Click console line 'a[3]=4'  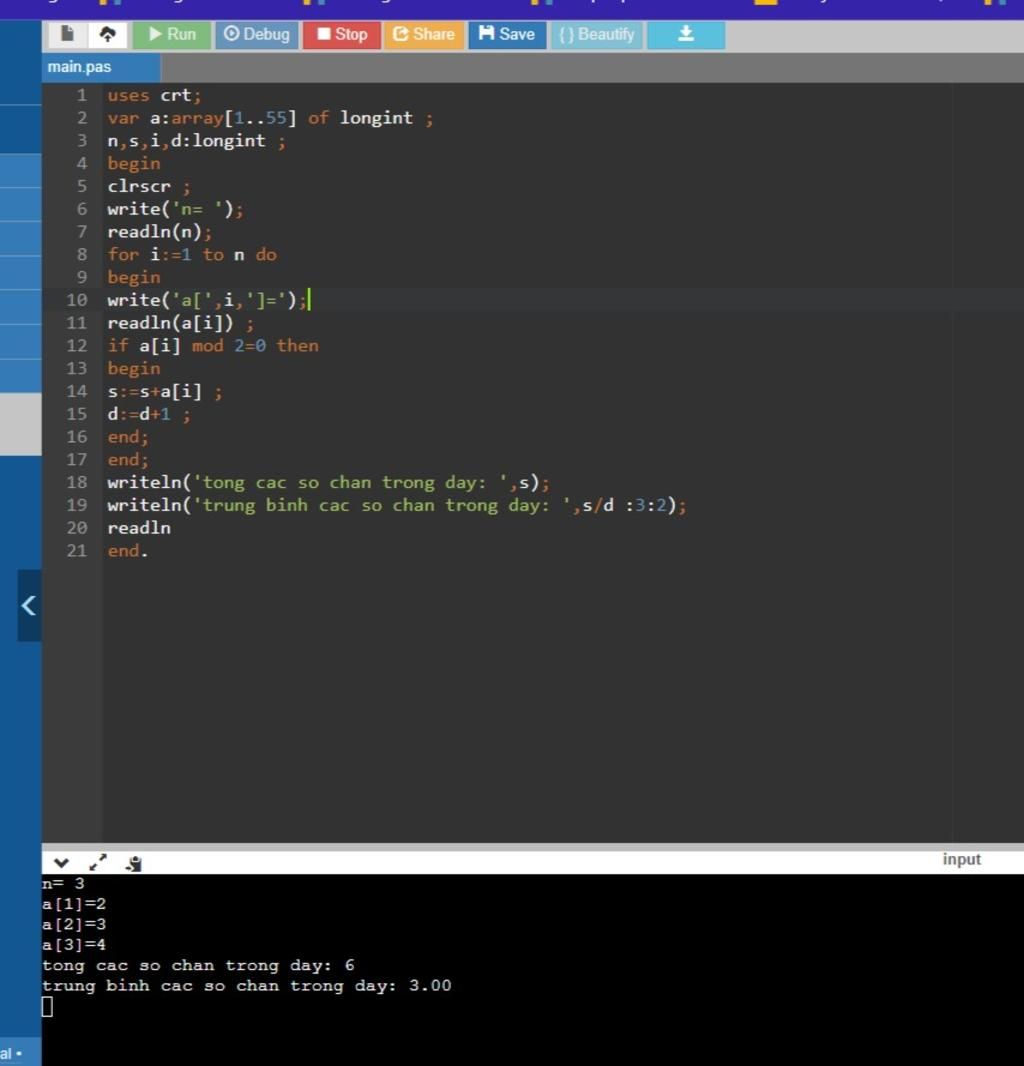(74, 944)
